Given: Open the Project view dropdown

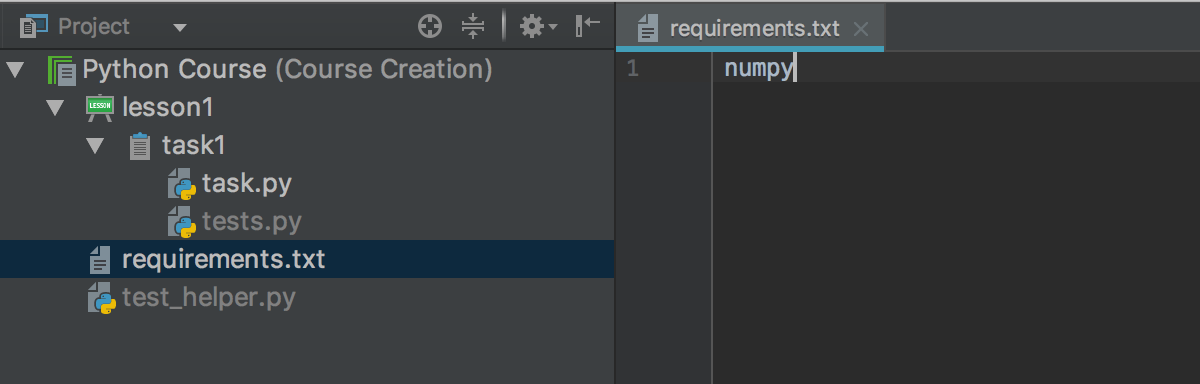Looking at the screenshot, I should 179,27.
